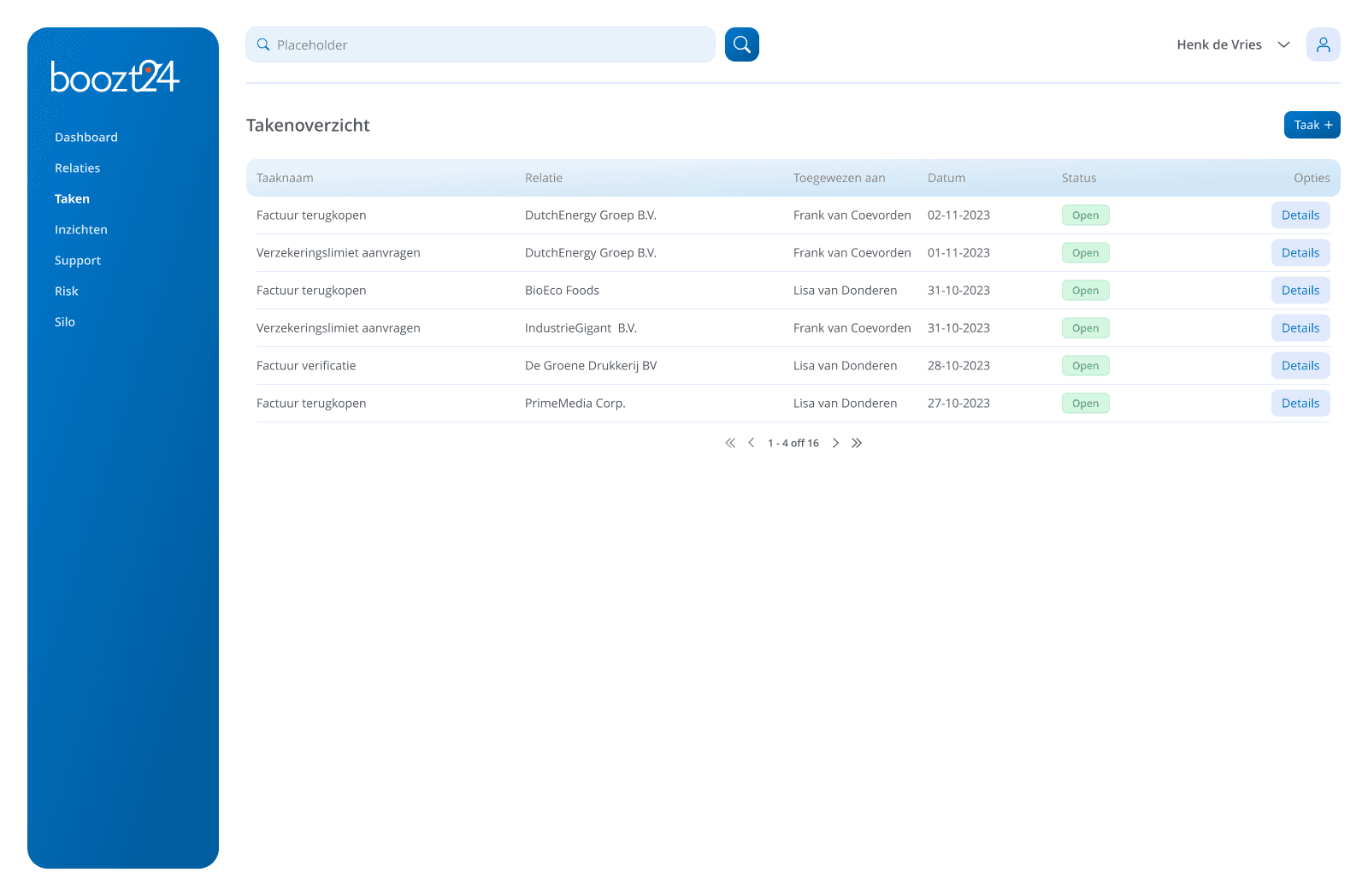1368x896 pixels.
Task: Open the Dashboard menu item
Action: [86, 138]
